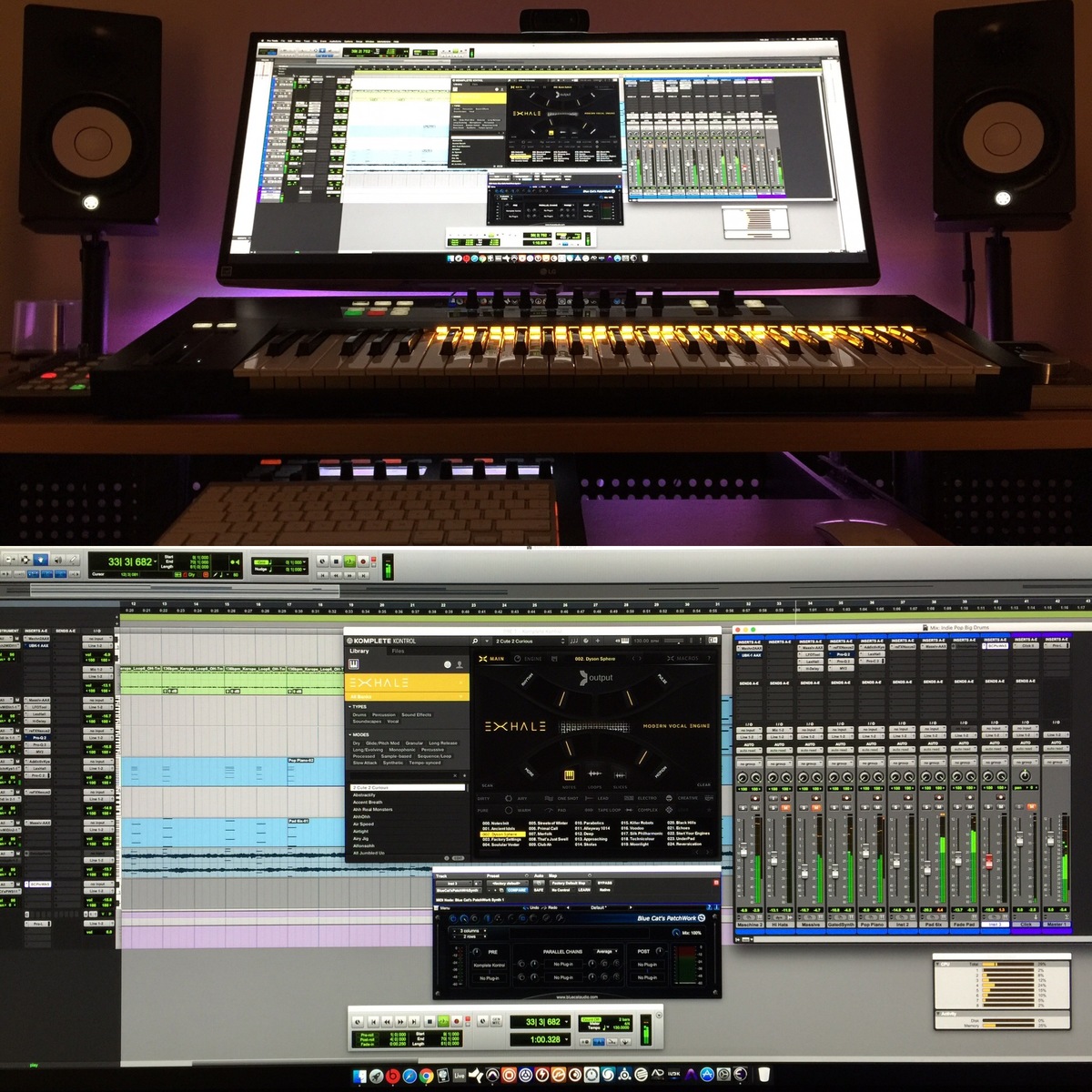Open Launchpad rocket icon in Dock
The image size is (1092, 1092).
pyautogui.click(x=377, y=1076)
